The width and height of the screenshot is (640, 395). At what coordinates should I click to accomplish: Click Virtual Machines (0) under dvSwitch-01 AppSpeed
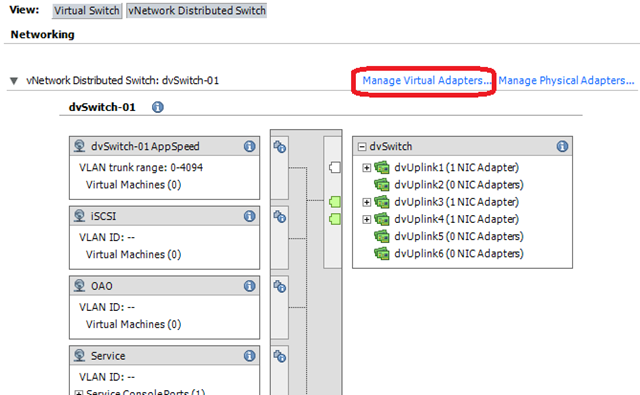click(x=133, y=185)
